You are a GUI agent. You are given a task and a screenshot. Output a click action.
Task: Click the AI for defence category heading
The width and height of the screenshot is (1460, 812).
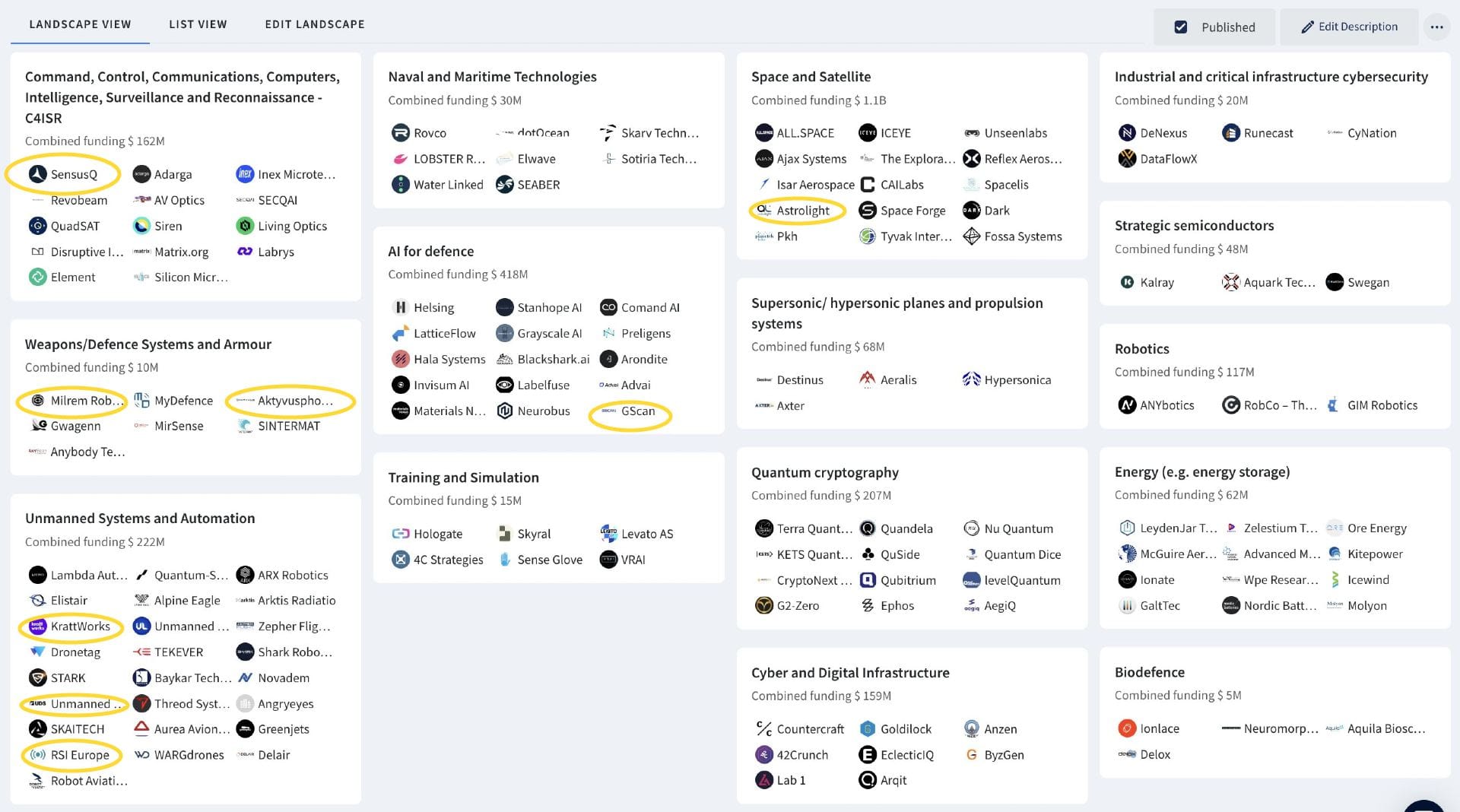coord(430,252)
